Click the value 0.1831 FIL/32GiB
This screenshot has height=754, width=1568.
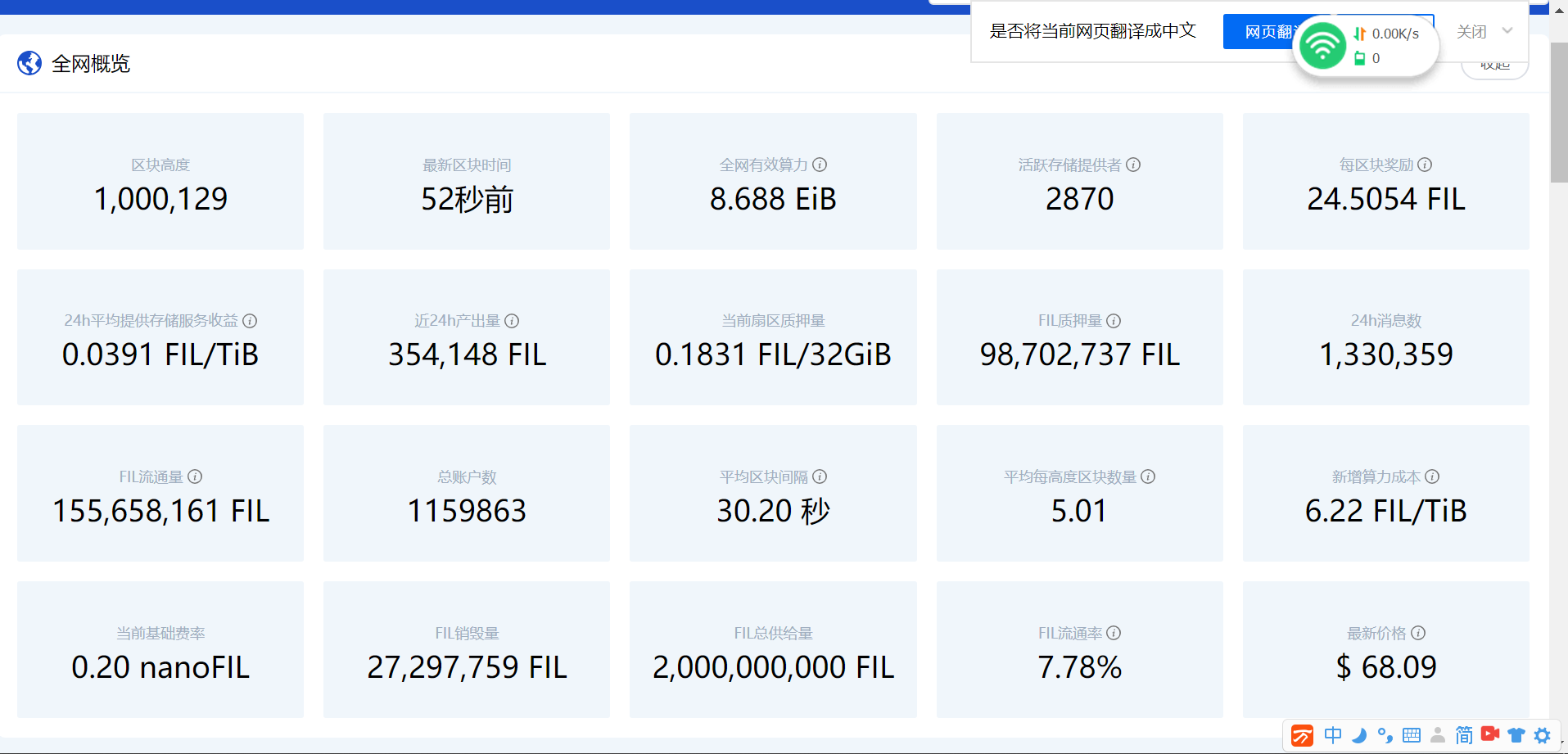773,354
